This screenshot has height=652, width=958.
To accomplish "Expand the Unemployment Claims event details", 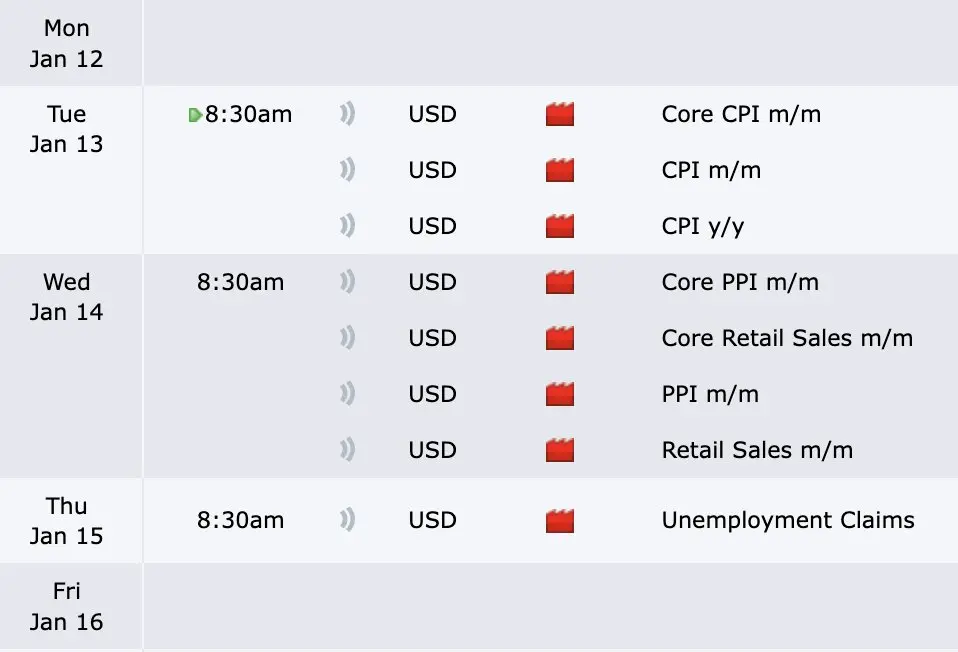I will [x=550, y=521].
